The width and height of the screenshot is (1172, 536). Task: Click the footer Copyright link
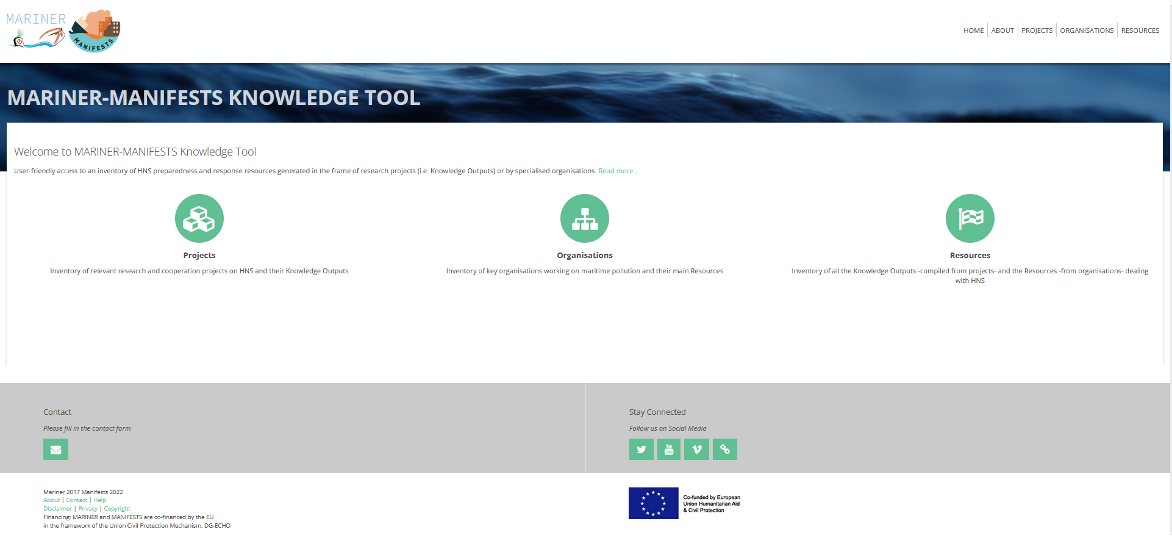117,509
